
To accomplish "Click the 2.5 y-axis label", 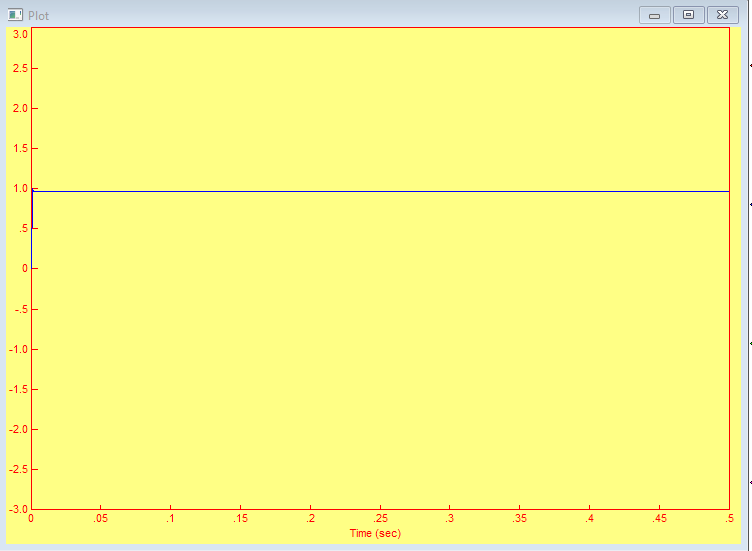I will pos(21,68).
